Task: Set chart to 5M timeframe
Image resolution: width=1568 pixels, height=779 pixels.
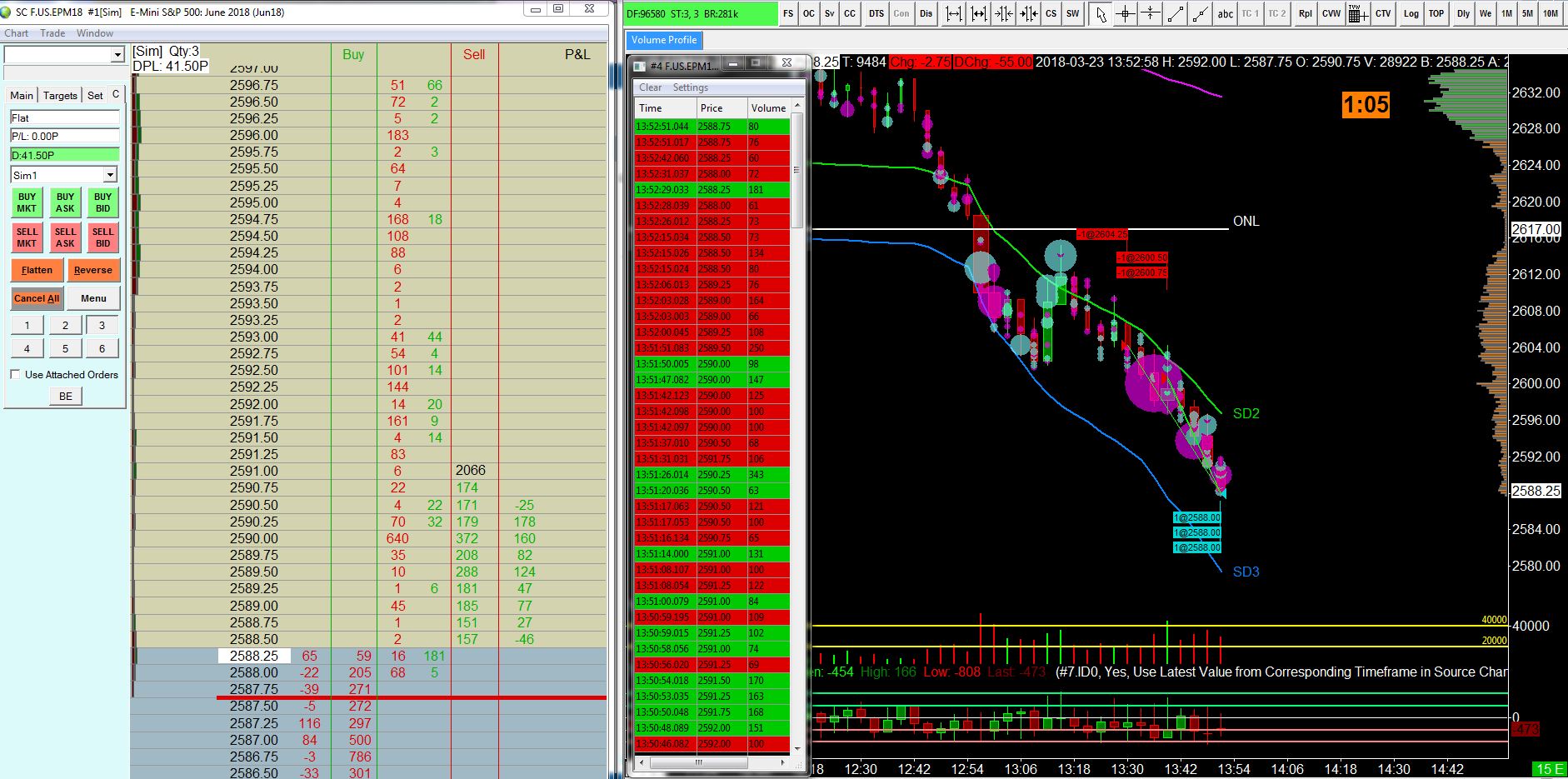Action: coord(1528,13)
